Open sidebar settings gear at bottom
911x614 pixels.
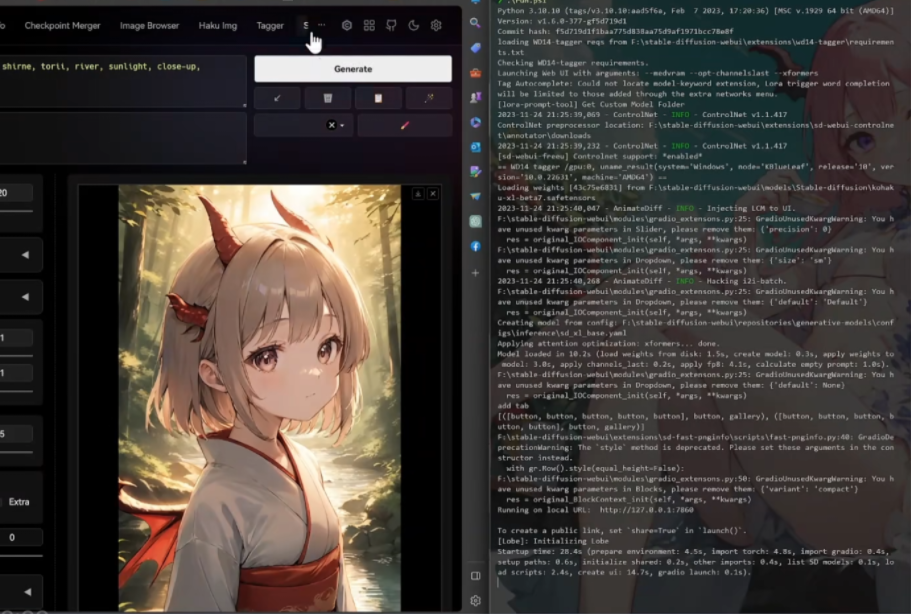[x=475, y=601]
